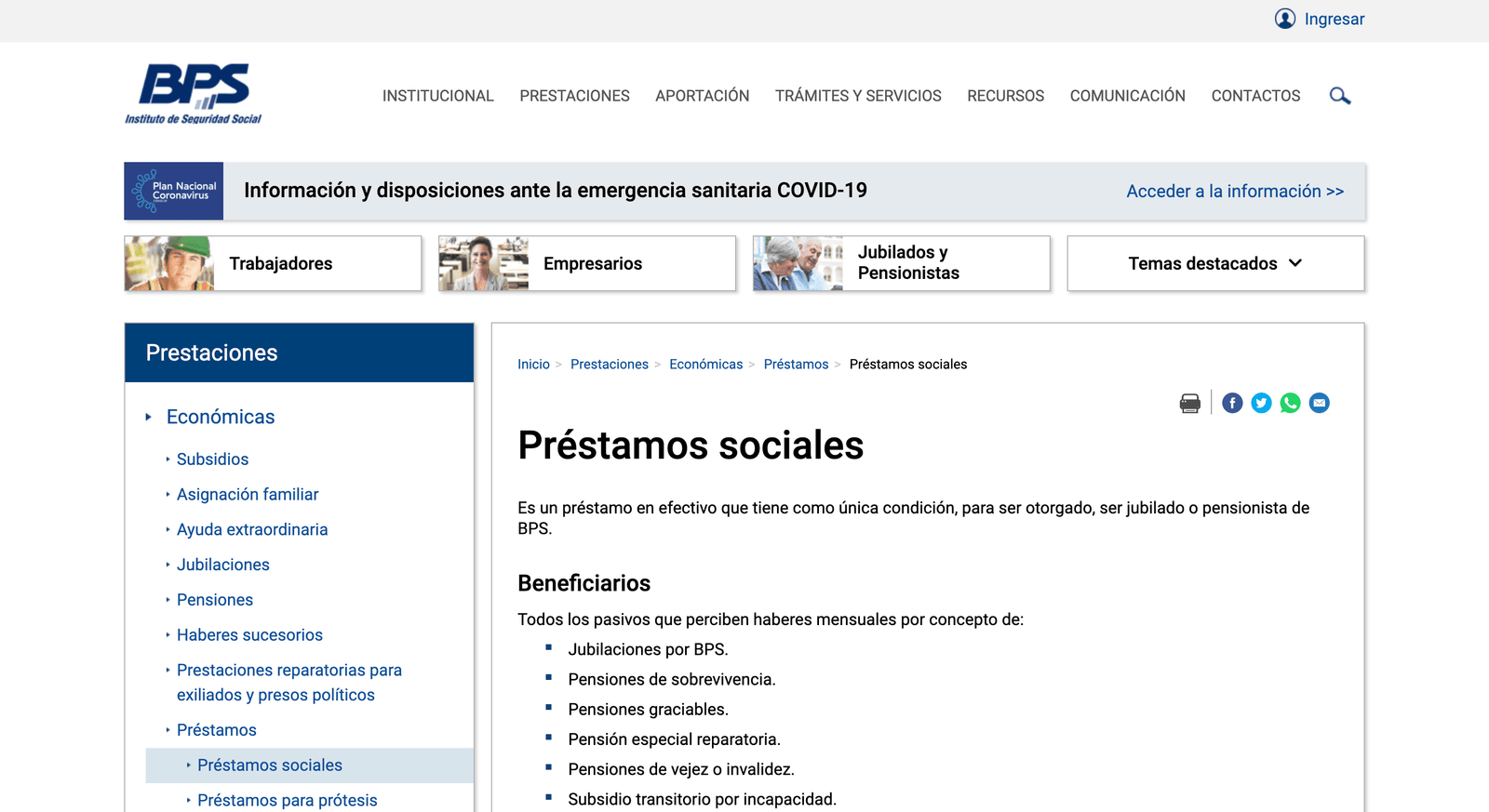This screenshot has width=1489, height=812.
Task: Click the current breadcrumb 'Préstamos sociales'
Action: point(908,365)
